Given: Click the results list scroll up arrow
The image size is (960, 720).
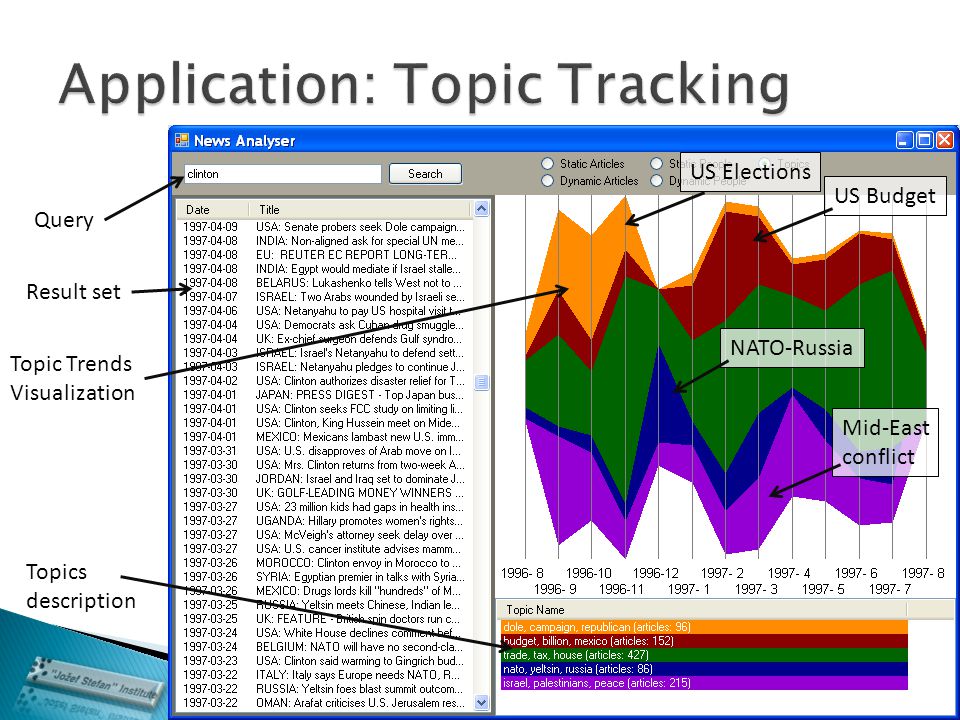Looking at the screenshot, I should click(x=482, y=209).
